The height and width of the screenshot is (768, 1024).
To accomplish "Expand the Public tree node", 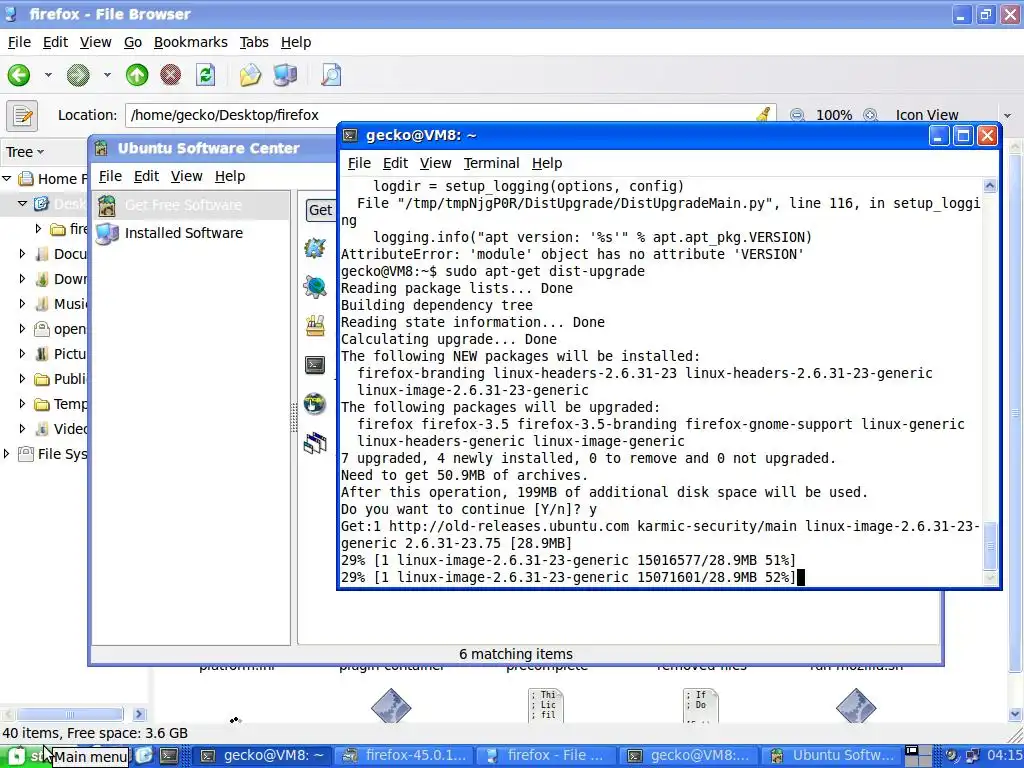I will tap(22, 379).
